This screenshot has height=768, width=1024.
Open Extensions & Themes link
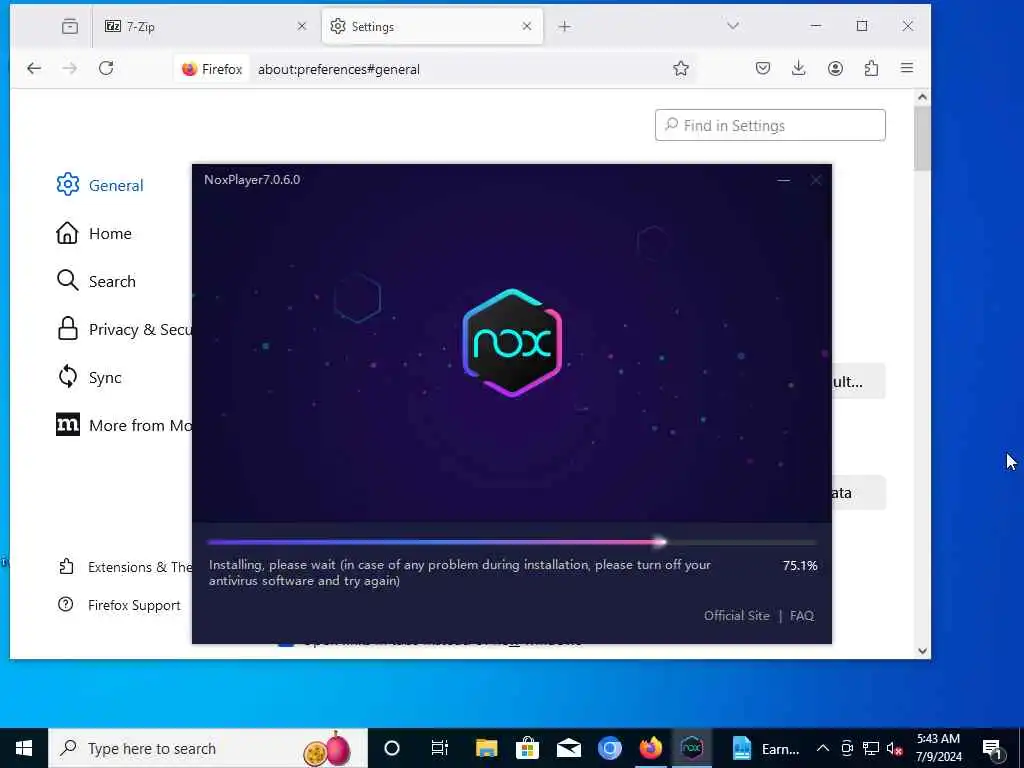[125, 567]
